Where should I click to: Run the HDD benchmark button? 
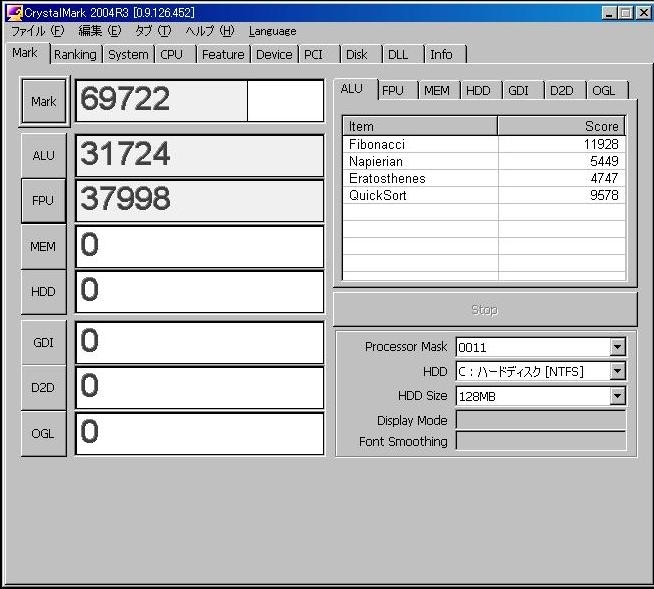[x=43, y=292]
